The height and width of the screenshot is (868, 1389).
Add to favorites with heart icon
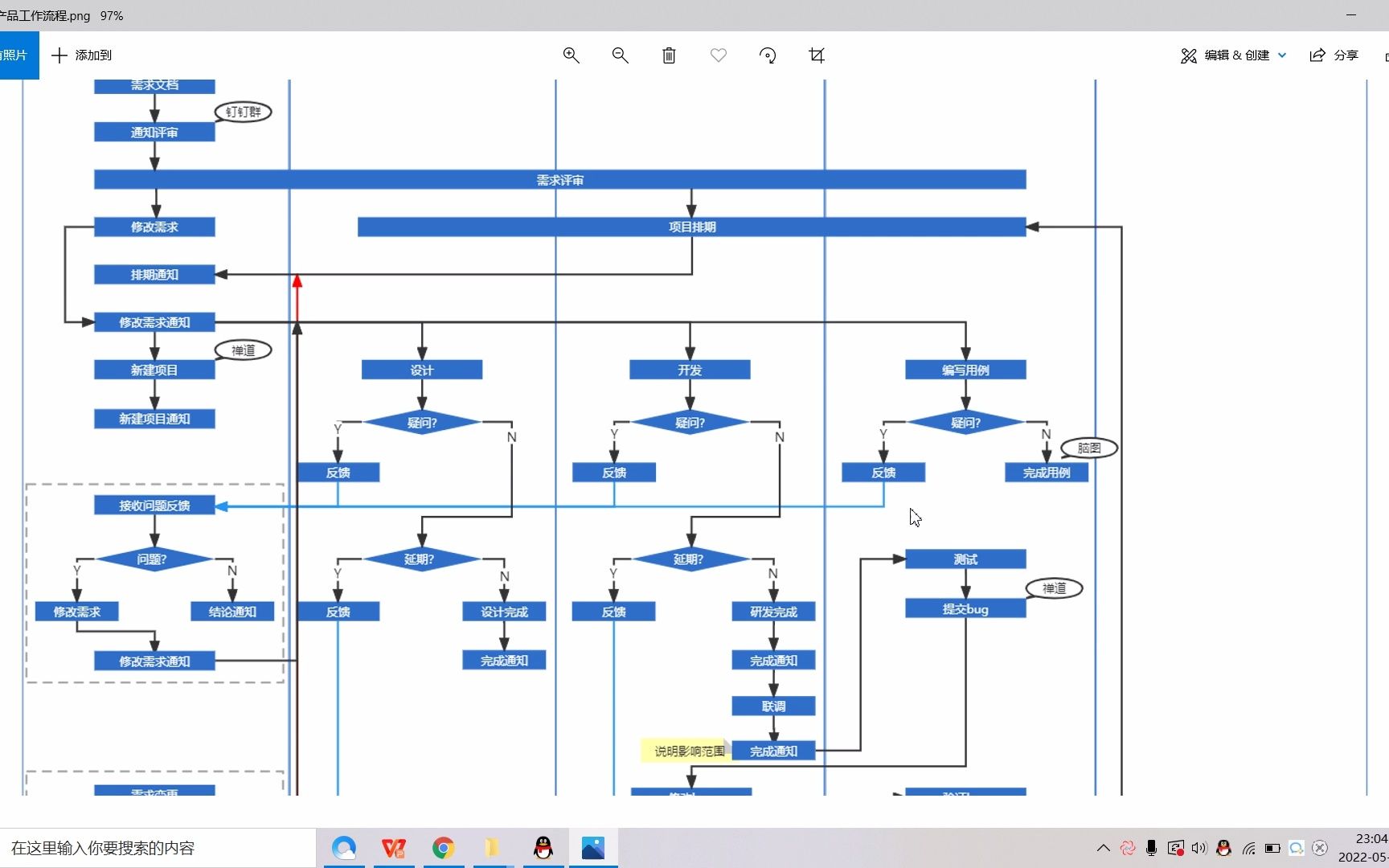tap(719, 55)
